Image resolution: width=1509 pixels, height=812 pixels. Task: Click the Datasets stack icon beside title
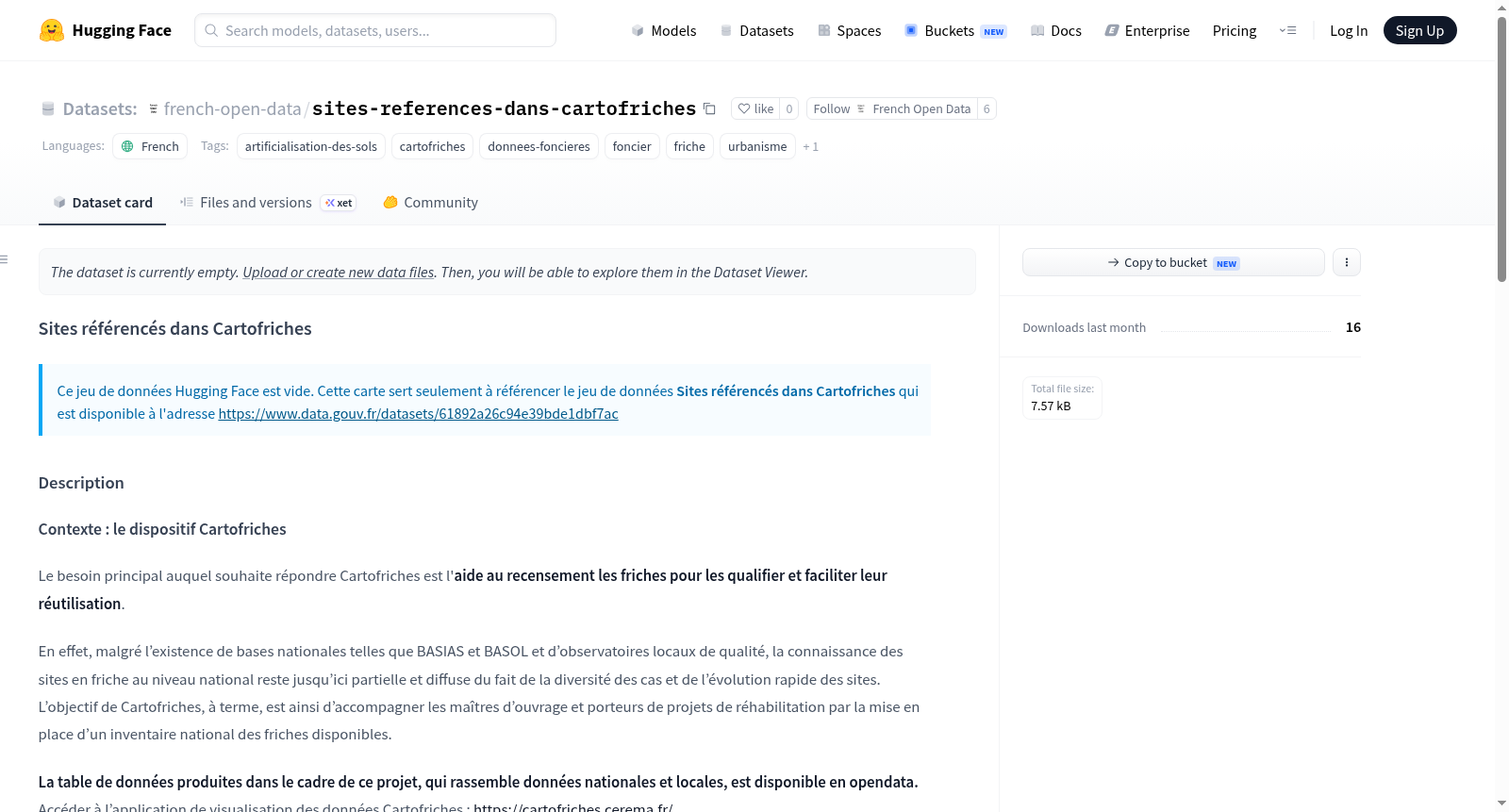click(48, 109)
